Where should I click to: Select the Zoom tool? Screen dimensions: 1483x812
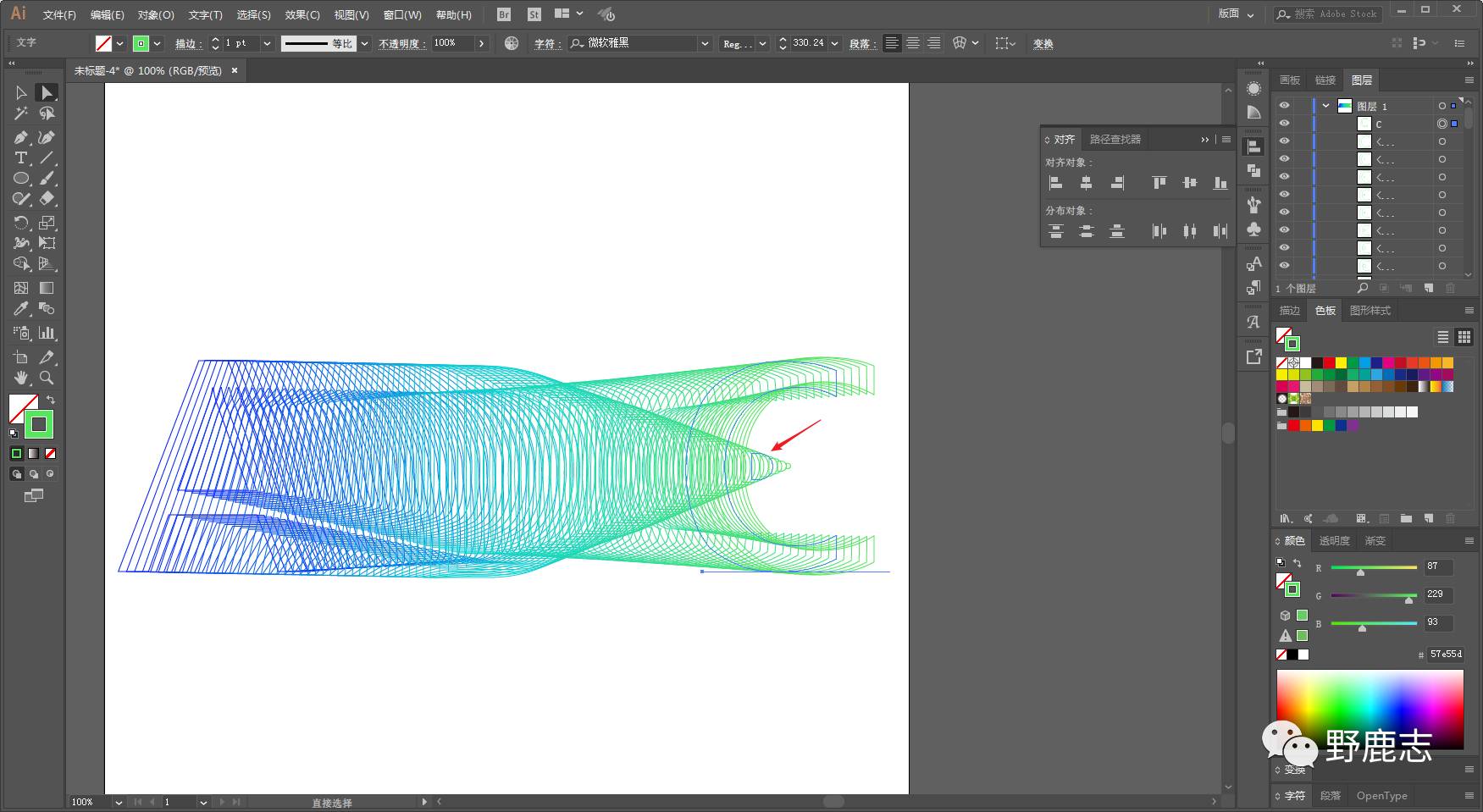[47, 378]
